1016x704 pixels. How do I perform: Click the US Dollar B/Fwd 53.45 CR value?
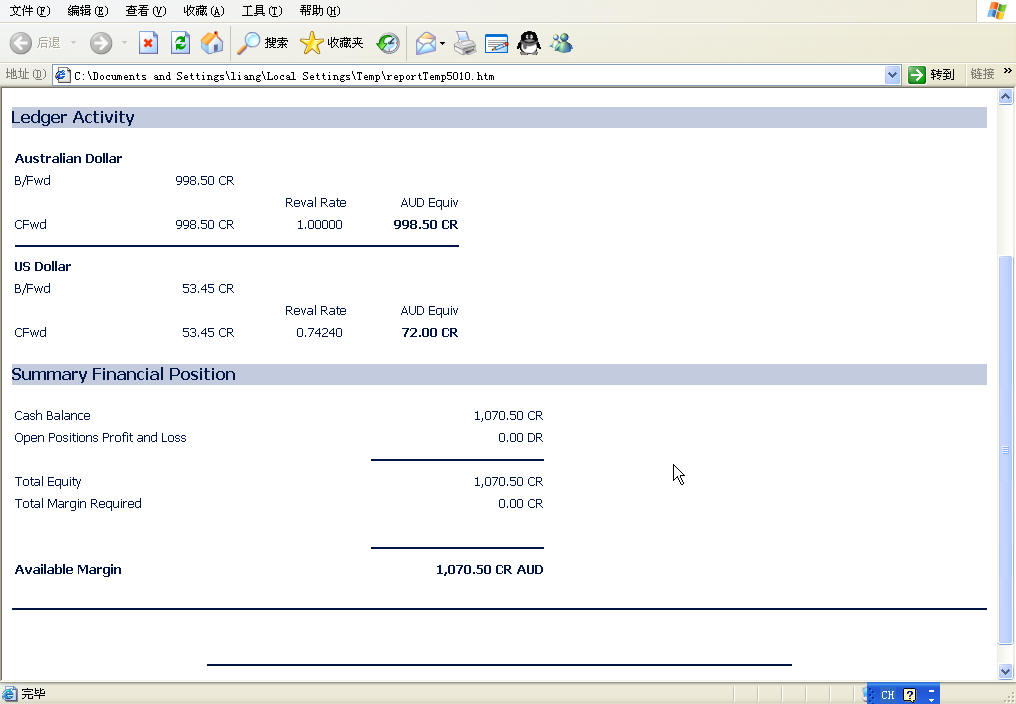click(x=208, y=288)
